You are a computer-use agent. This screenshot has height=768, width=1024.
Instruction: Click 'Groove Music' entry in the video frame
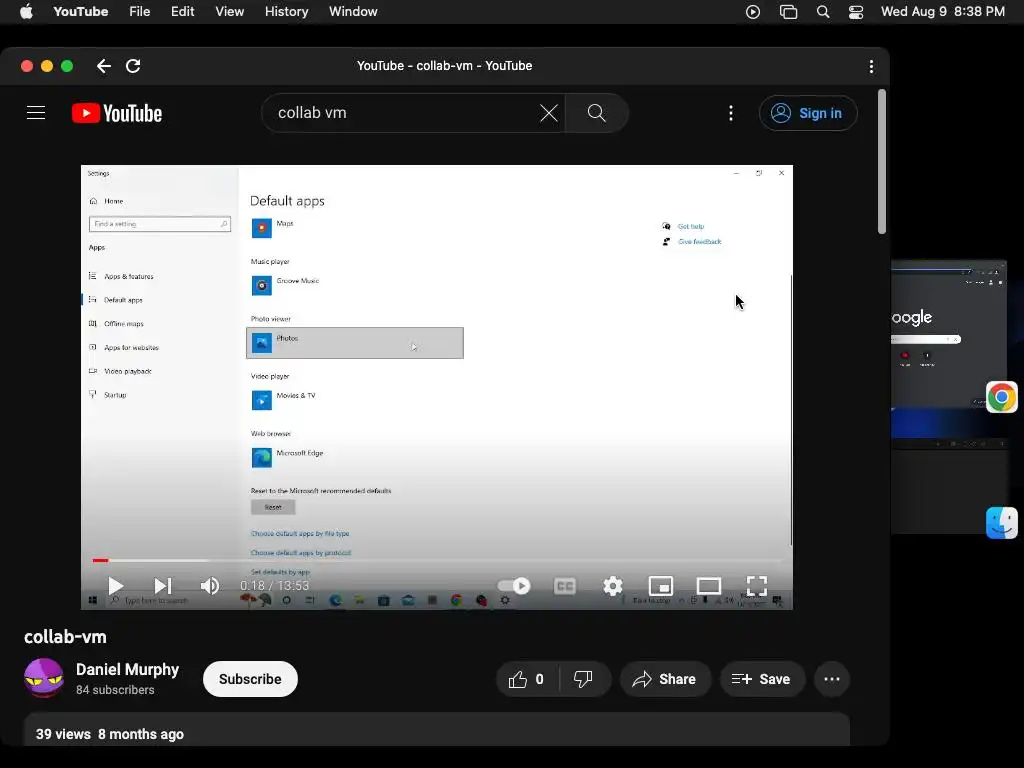click(x=285, y=285)
